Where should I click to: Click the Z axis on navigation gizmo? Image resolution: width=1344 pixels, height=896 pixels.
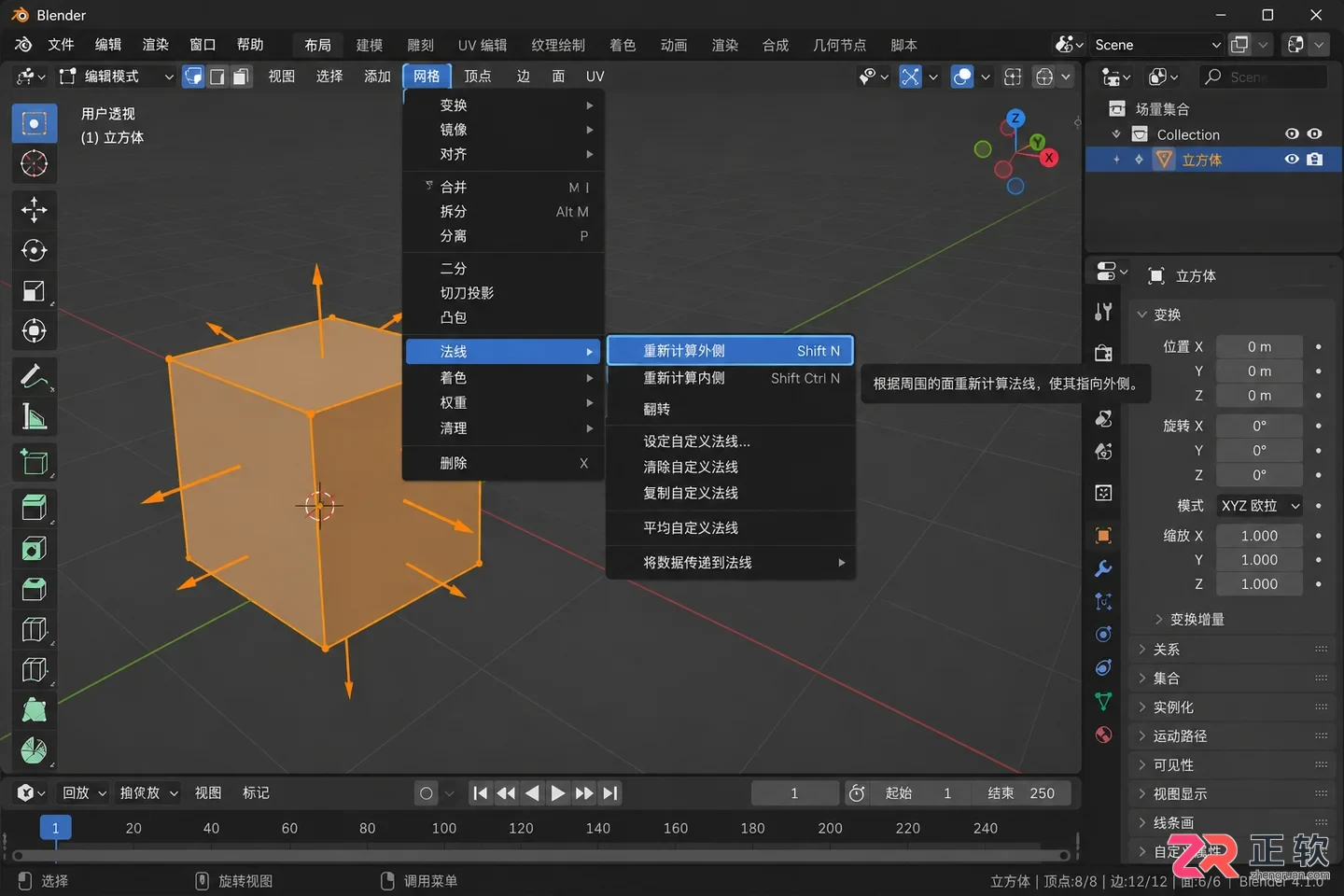point(1015,119)
